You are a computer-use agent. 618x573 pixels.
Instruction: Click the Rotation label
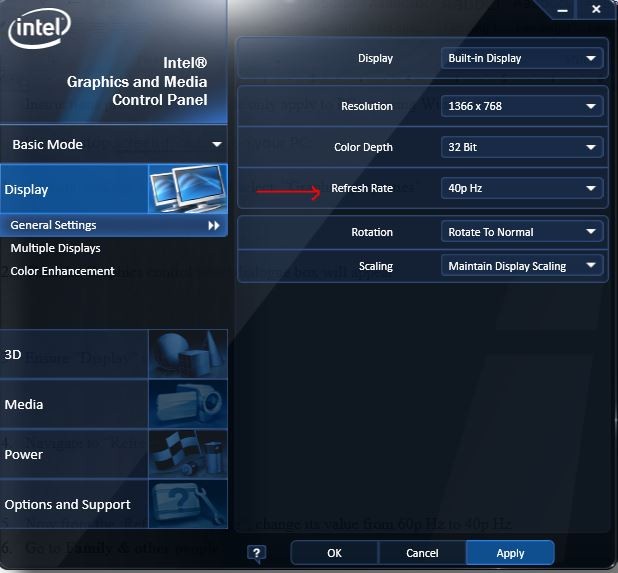pyautogui.click(x=372, y=232)
